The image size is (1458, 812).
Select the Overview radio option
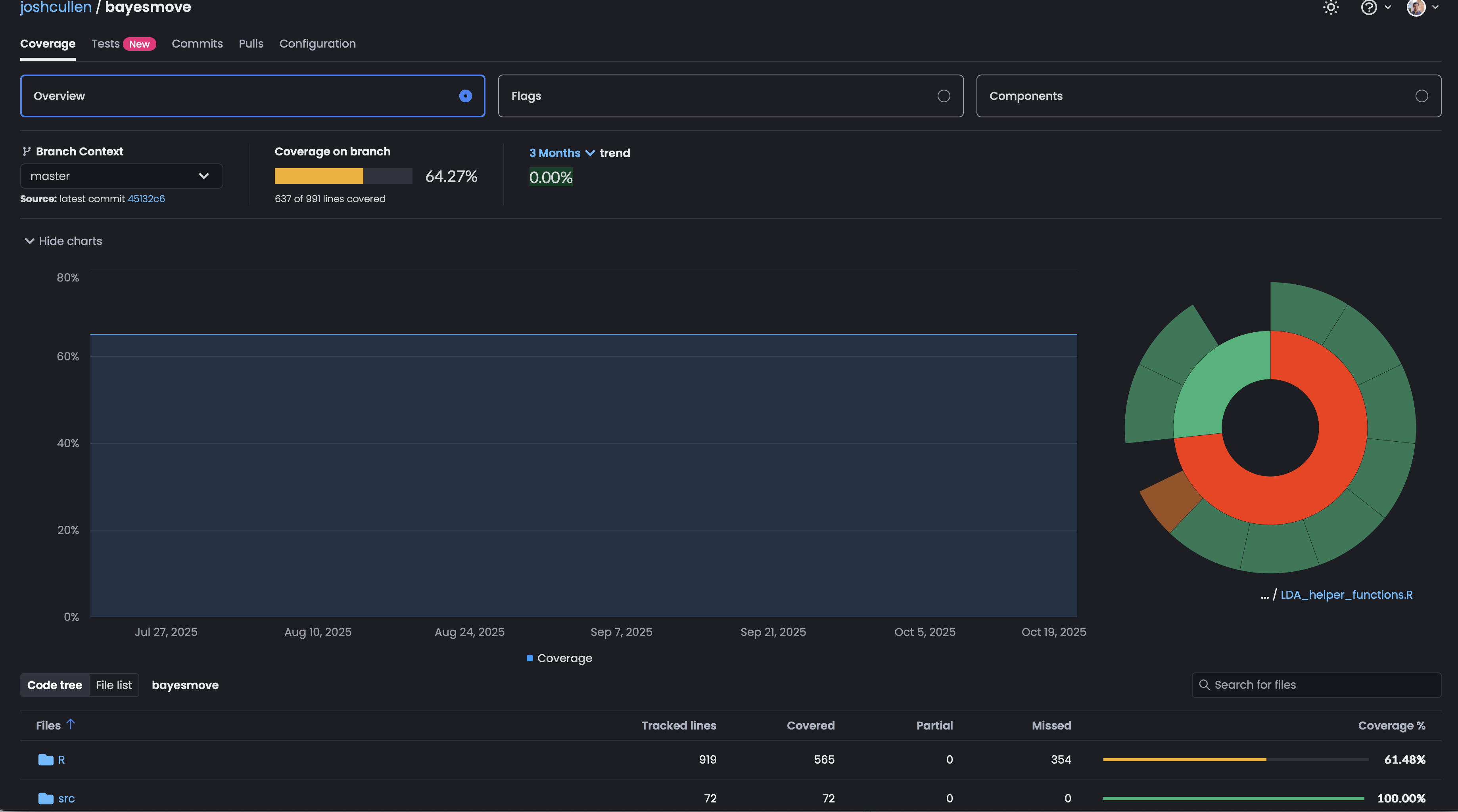(x=465, y=96)
